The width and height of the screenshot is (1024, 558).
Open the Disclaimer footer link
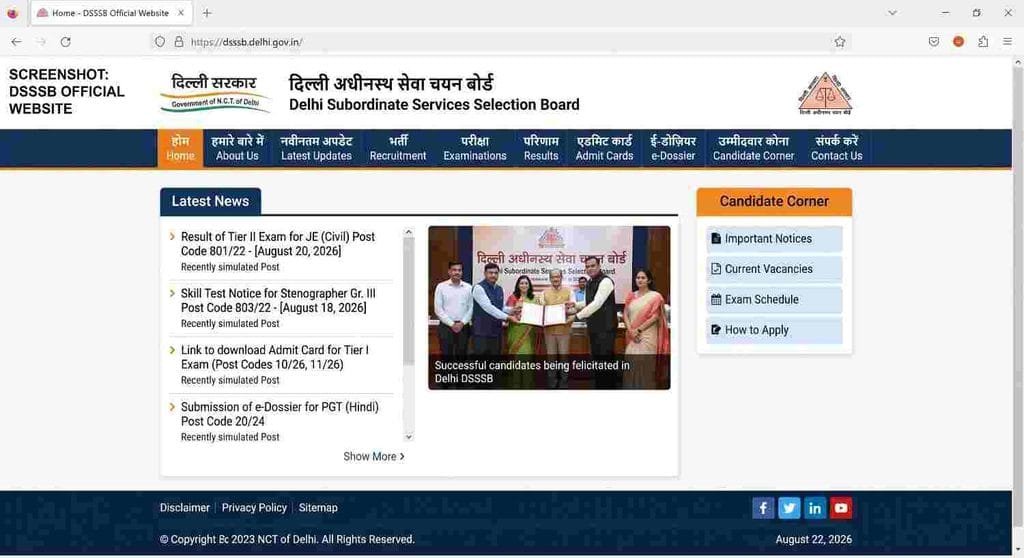click(185, 508)
